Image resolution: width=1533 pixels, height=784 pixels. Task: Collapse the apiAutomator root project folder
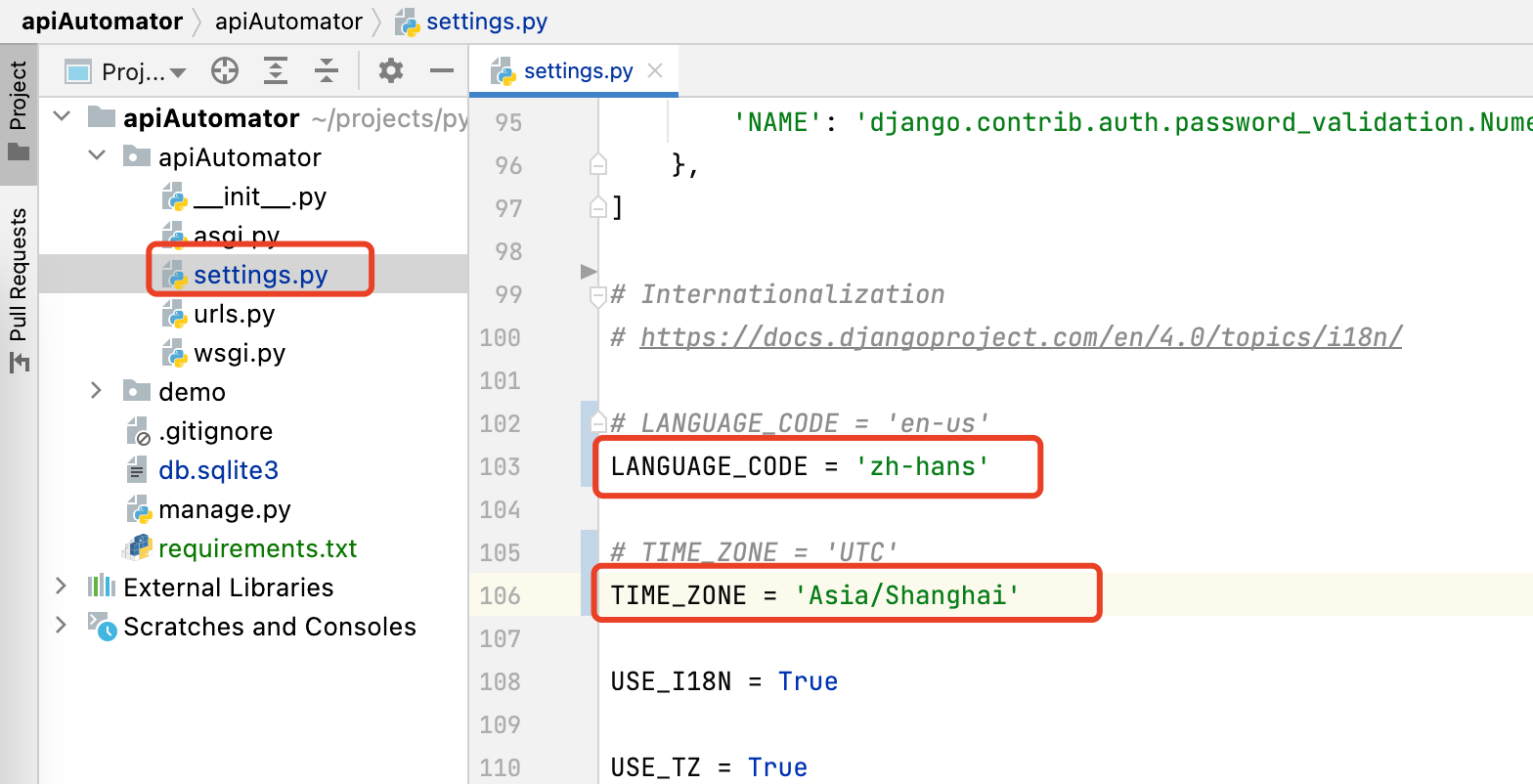[63, 117]
